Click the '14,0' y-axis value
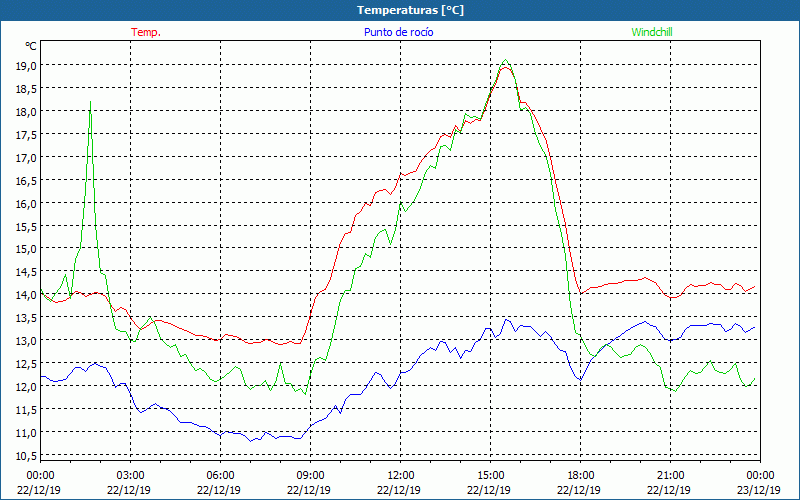Image resolution: width=800 pixels, height=500 pixels. point(26,294)
